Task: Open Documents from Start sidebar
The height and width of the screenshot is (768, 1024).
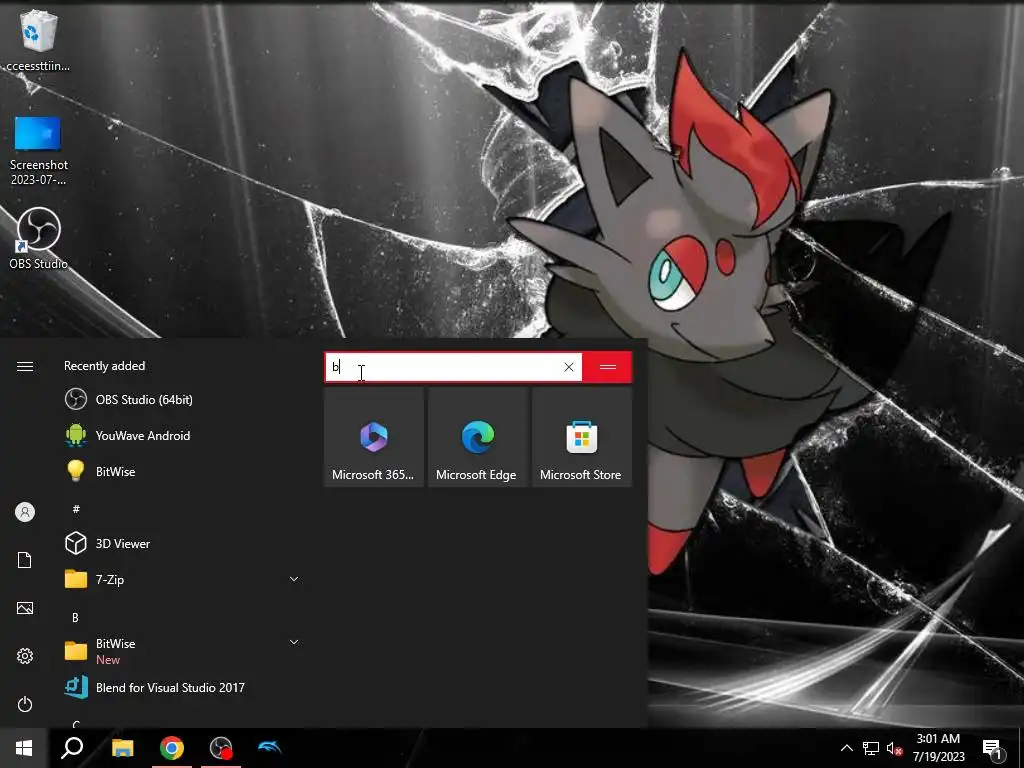Action: pyautogui.click(x=25, y=560)
